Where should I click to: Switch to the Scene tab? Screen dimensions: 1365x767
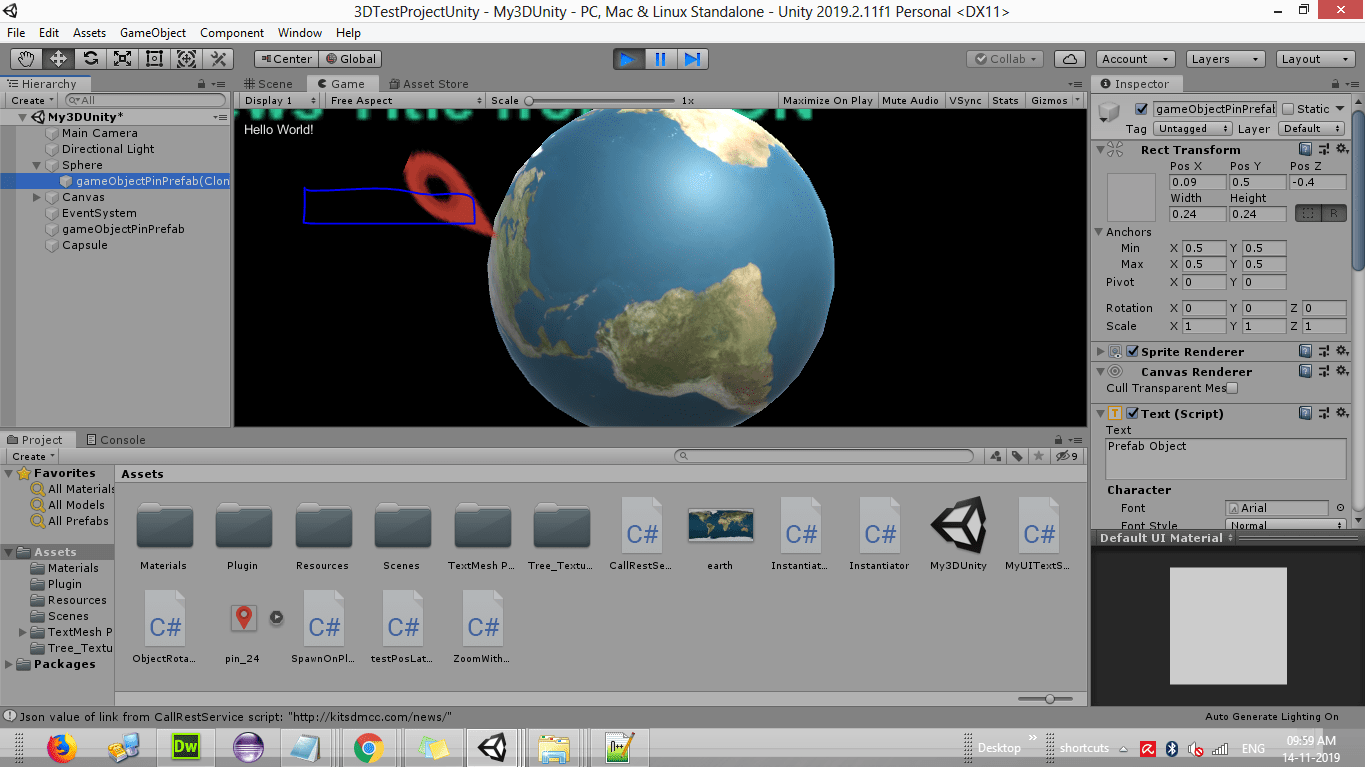268,84
